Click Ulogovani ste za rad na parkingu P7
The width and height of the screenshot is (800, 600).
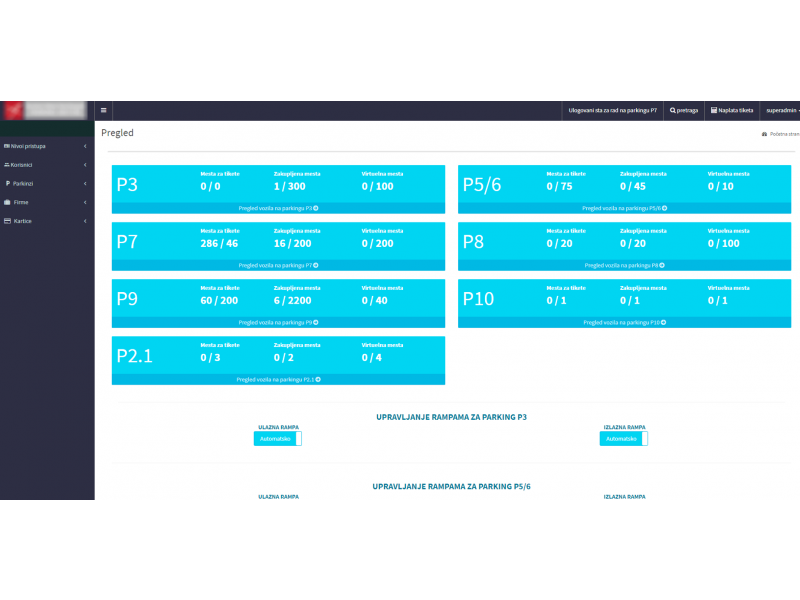click(612, 110)
